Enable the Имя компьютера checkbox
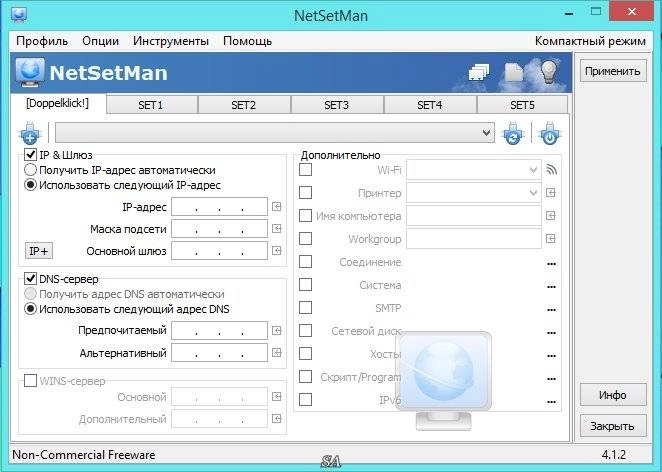Viewport: 662px width, 472px height. pos(305,216)
